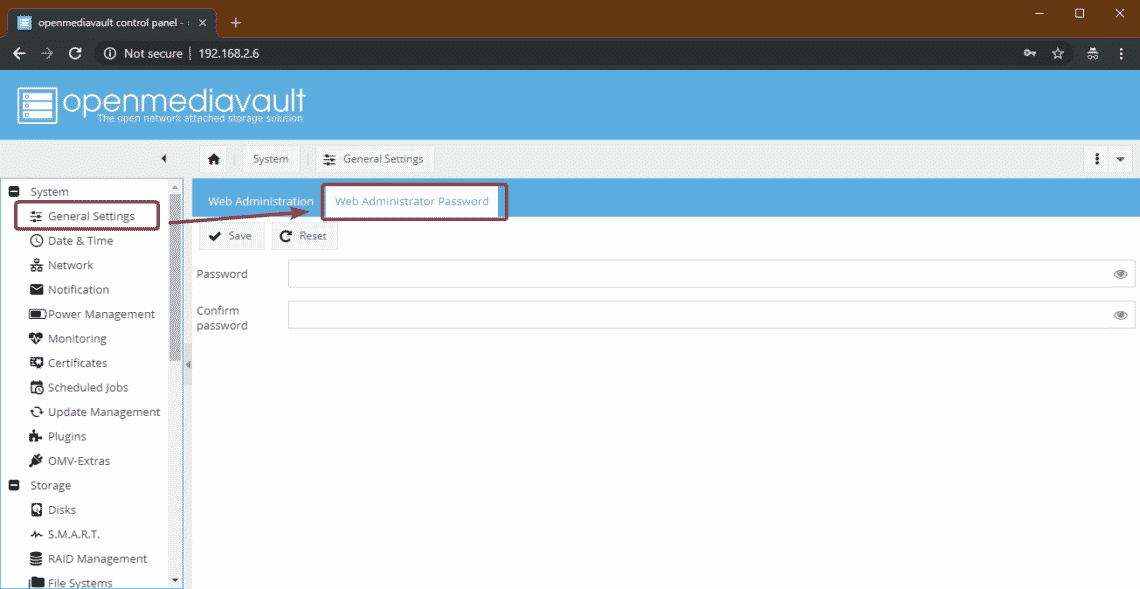Image resolution: width=1140 pixels, height=589 pixels.
Task: Open the user dropdown arrow at top right
Action: pos(1120,159)
